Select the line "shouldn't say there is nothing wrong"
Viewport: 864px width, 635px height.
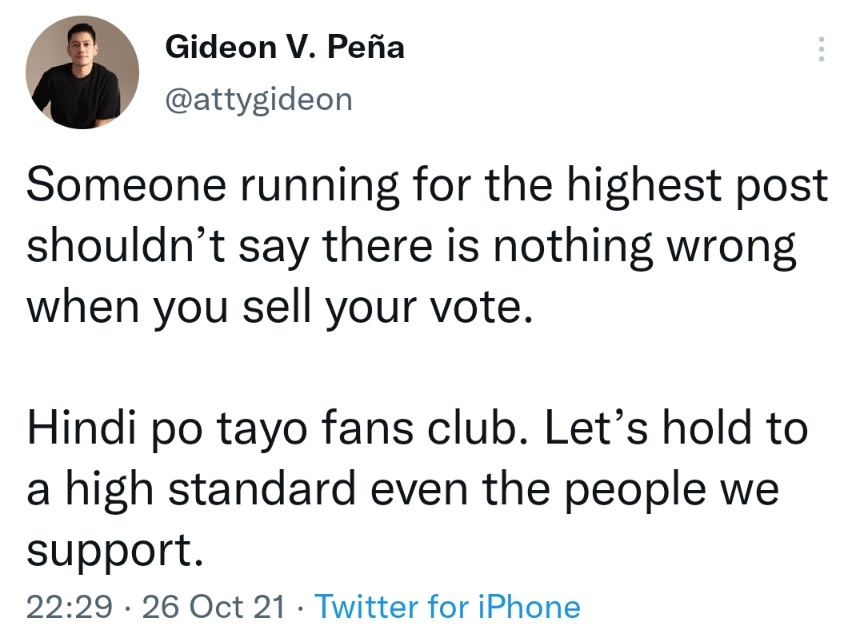coord(412,247)
